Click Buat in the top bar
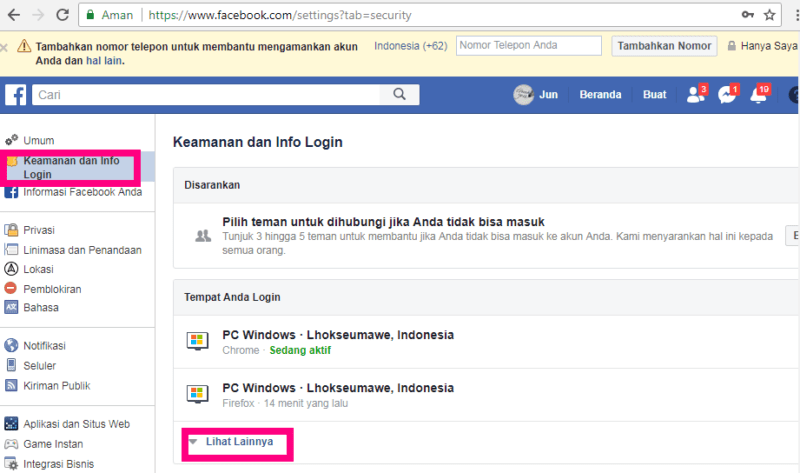 (655, 95)
